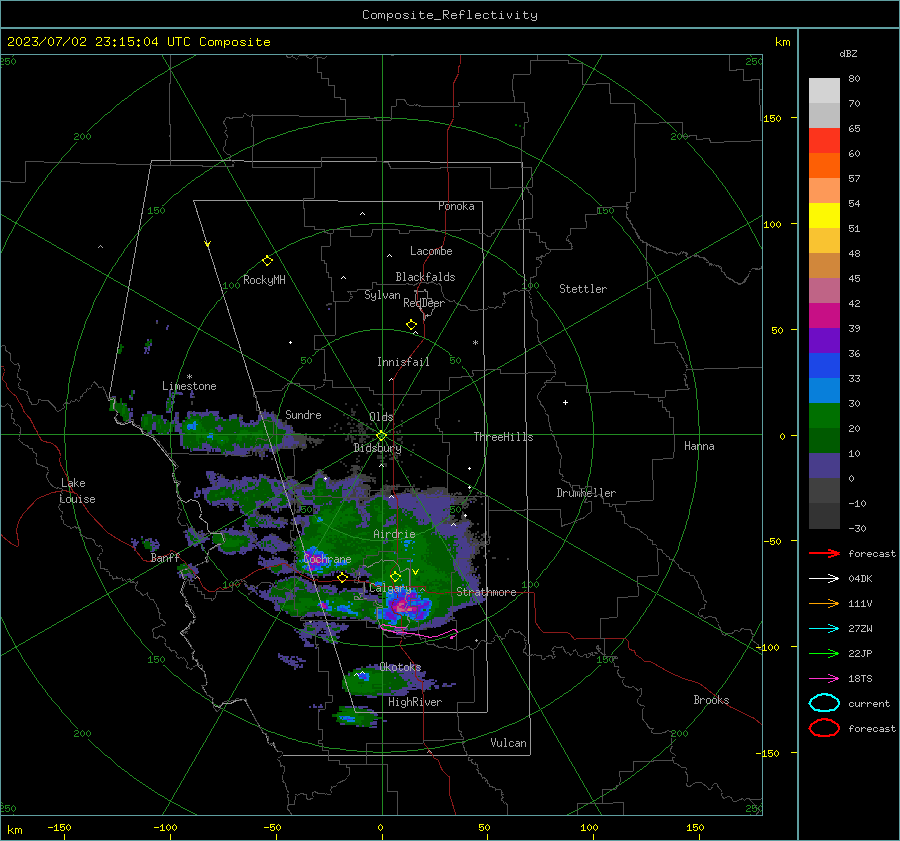This screenshot has width=900, height=841.
Task: Click the Sundre city label
Action: pyautogui.click(x=303, y=414)
